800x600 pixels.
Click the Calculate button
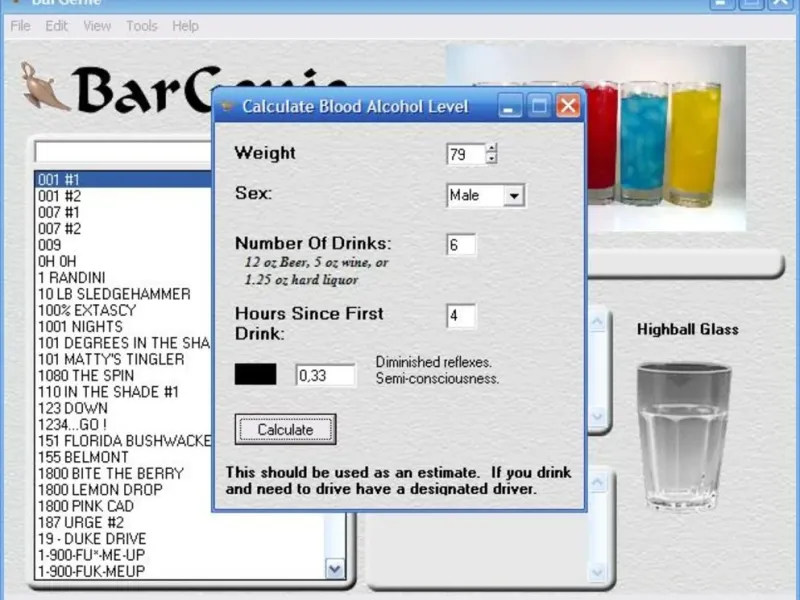(x=285, y=430)
